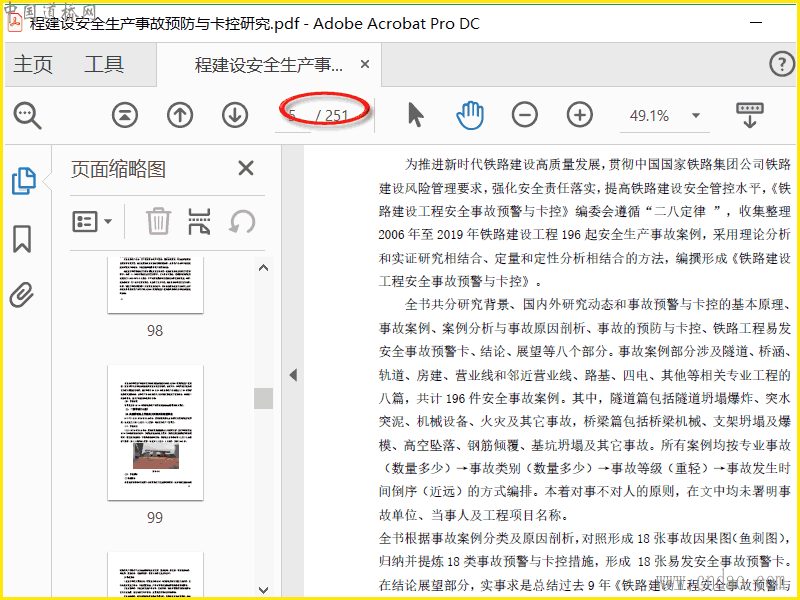Activate the hand pan tool
800x600 pixels.
point(470,115)
